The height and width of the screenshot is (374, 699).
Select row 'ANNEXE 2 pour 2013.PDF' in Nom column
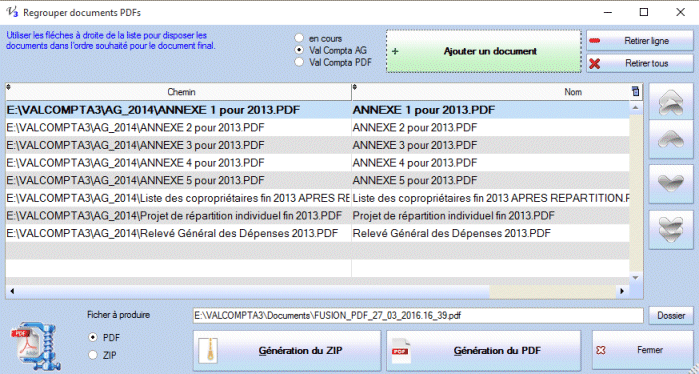point(490,128)
